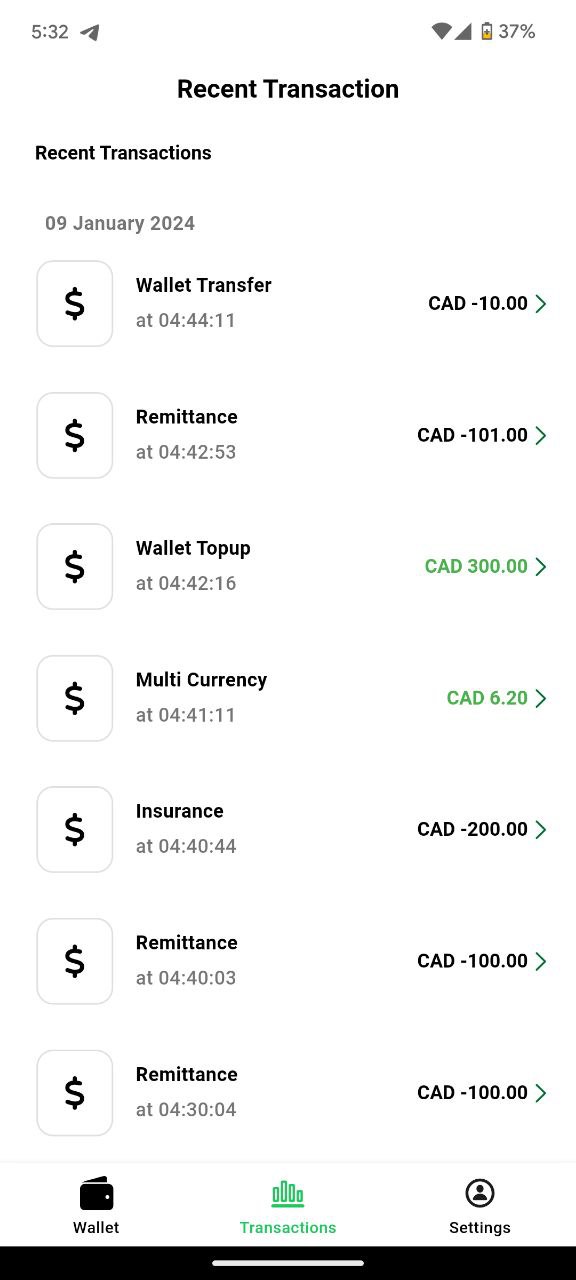Click the dollar icon for Wallet Transfer
The width and height of the screenshot is (576, 1280).
[x=74, y=303]
